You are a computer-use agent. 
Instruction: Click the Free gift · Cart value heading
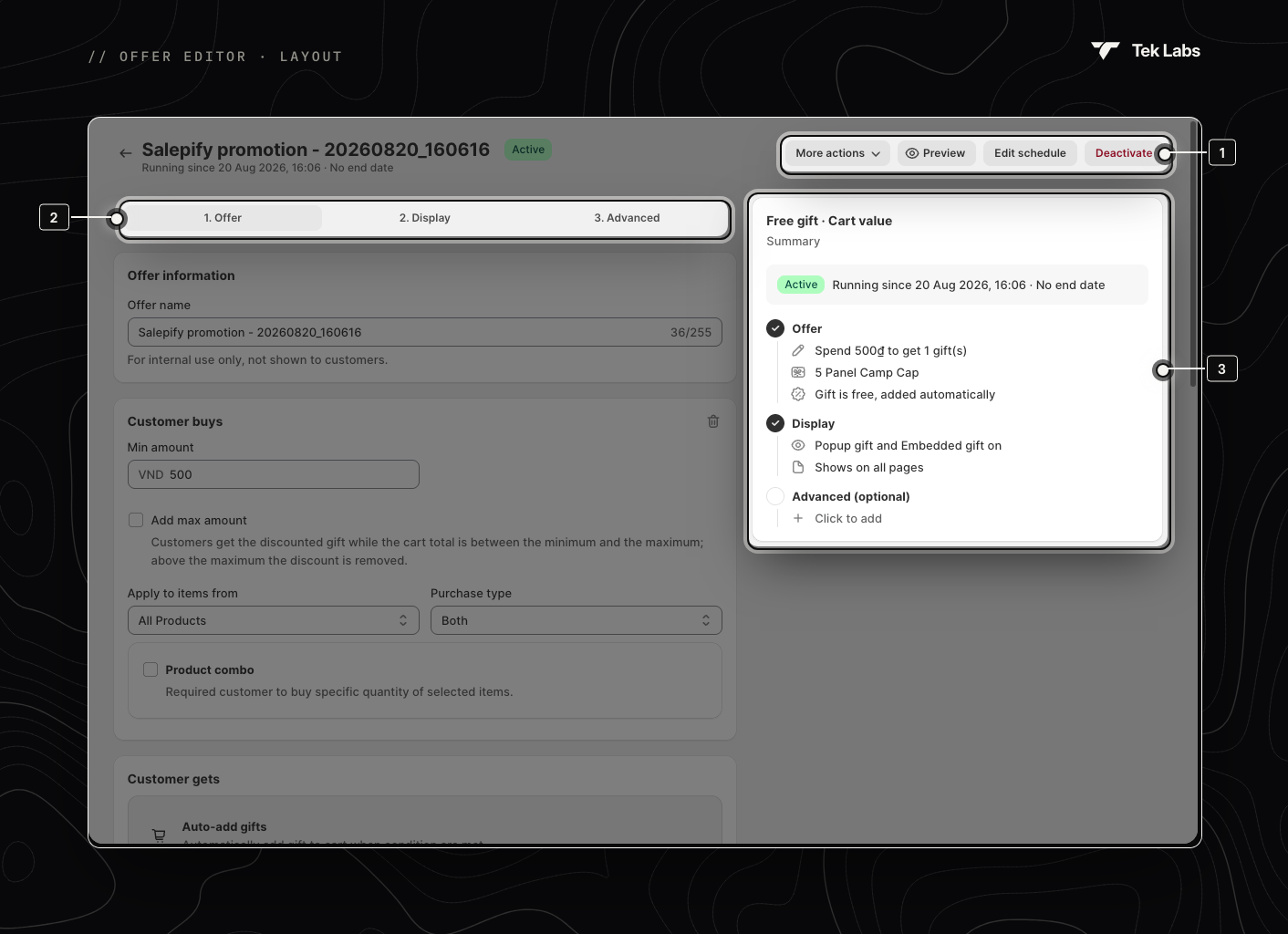(829, 221)
